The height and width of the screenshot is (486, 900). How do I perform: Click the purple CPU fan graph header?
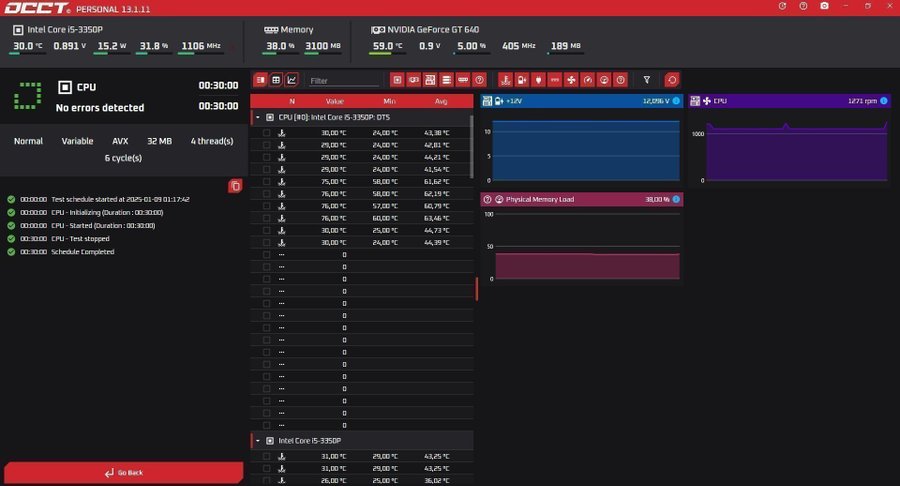790,101
